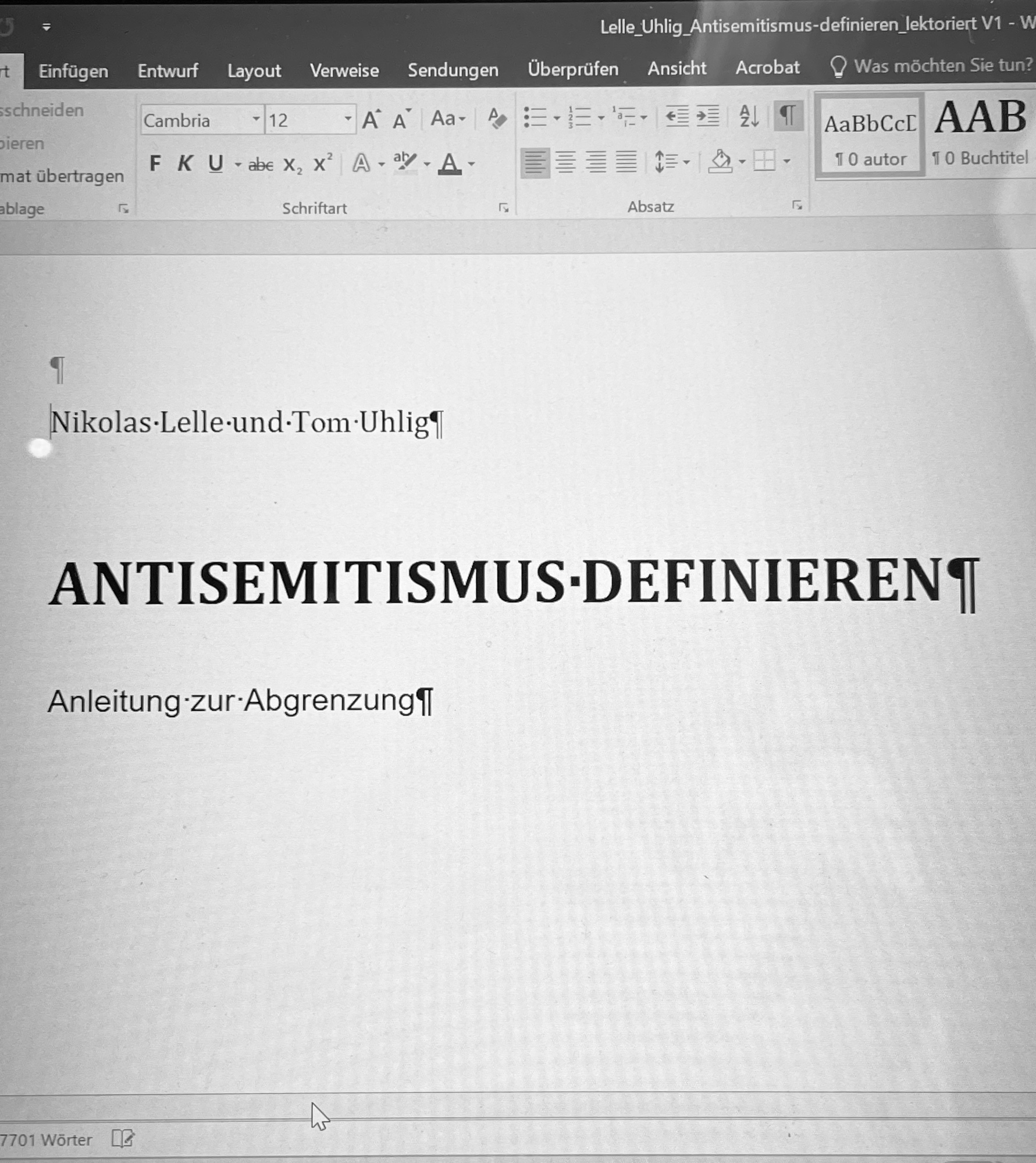Toggle italic formatting (K)
Viewport: 1036px width, 1163px height.
click(185, 164)
